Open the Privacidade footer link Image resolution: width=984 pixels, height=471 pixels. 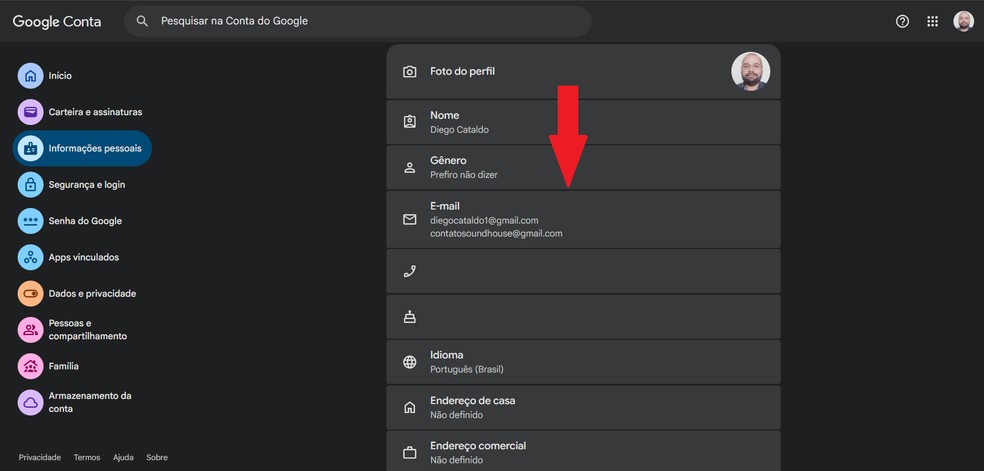[x=40, y=458]
